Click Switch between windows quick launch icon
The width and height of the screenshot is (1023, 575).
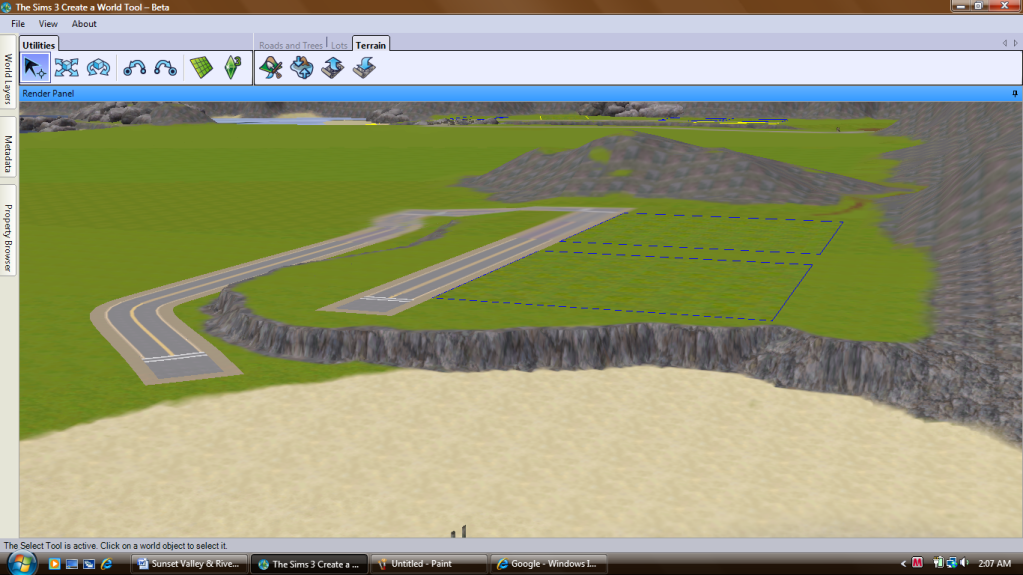pos(89,564)
